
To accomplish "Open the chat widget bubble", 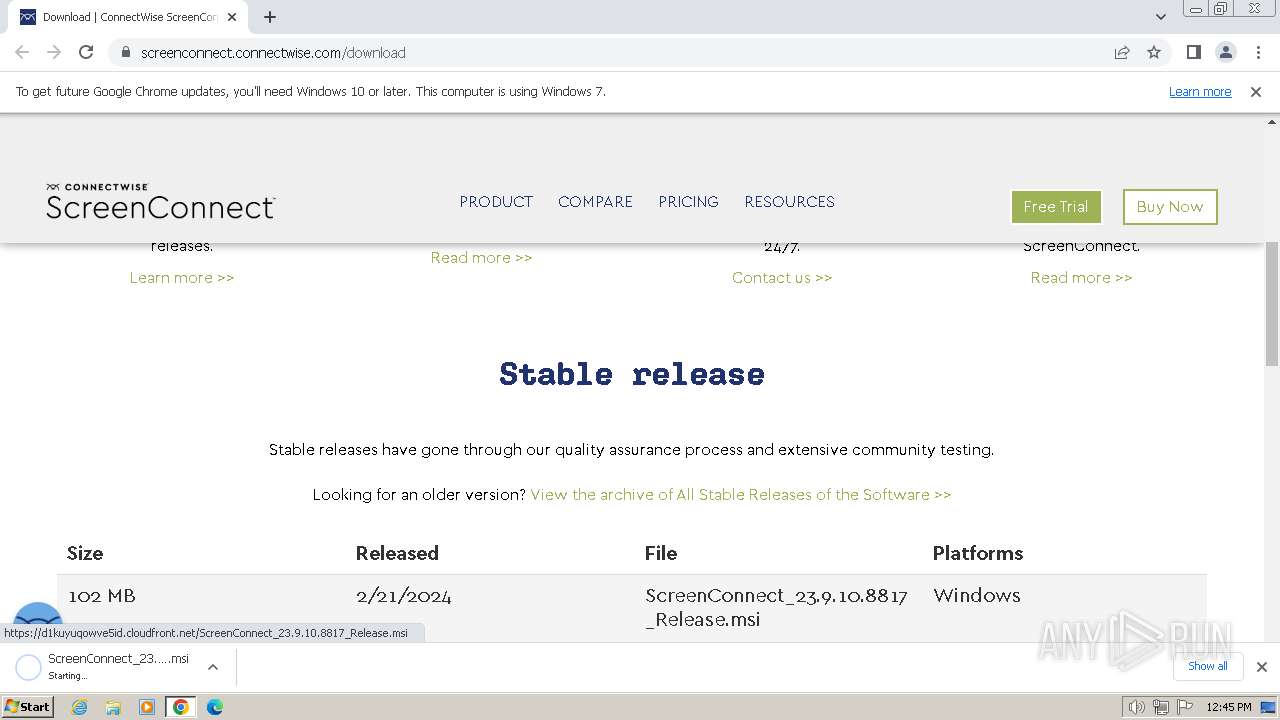I will coord(38,622).
